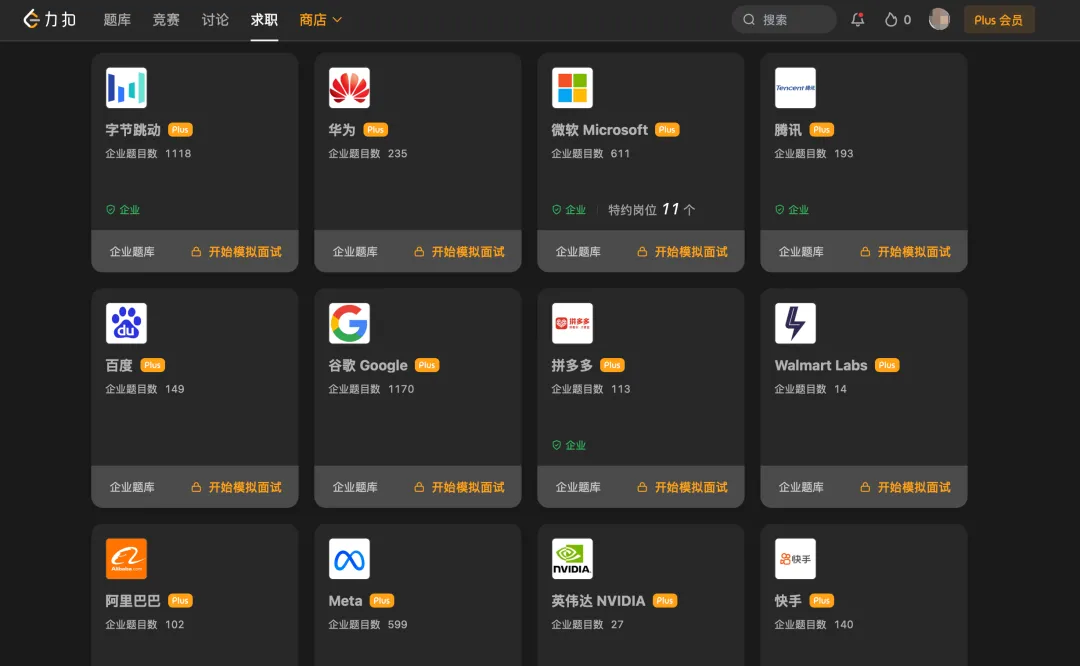Viewport: 1080px width, 666px height.
Task: Open 企业题库 for 百度
Action: coord(132,487)
